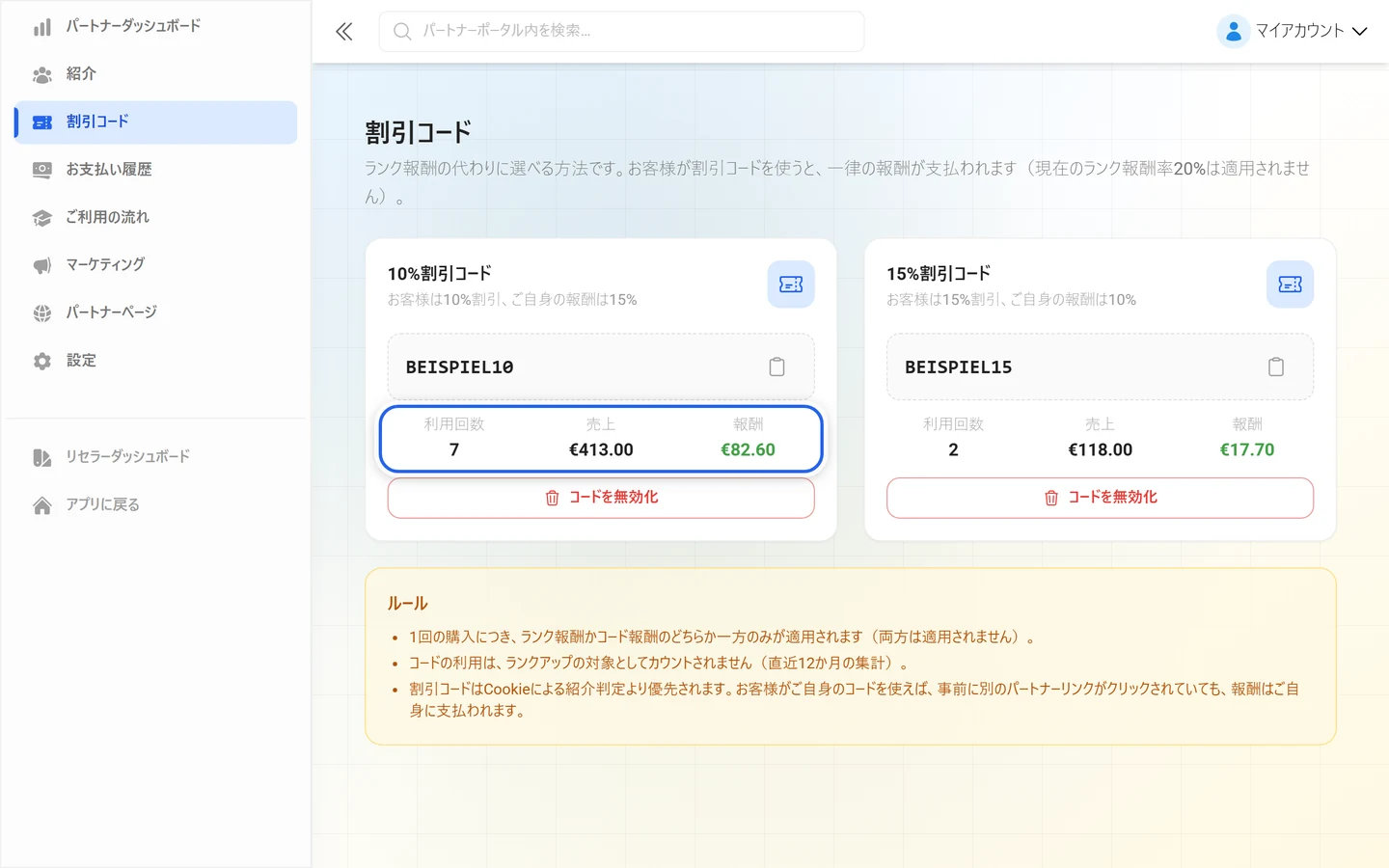
Task: Collapse sidebar with double chevron icon
Action: (343, 32)
